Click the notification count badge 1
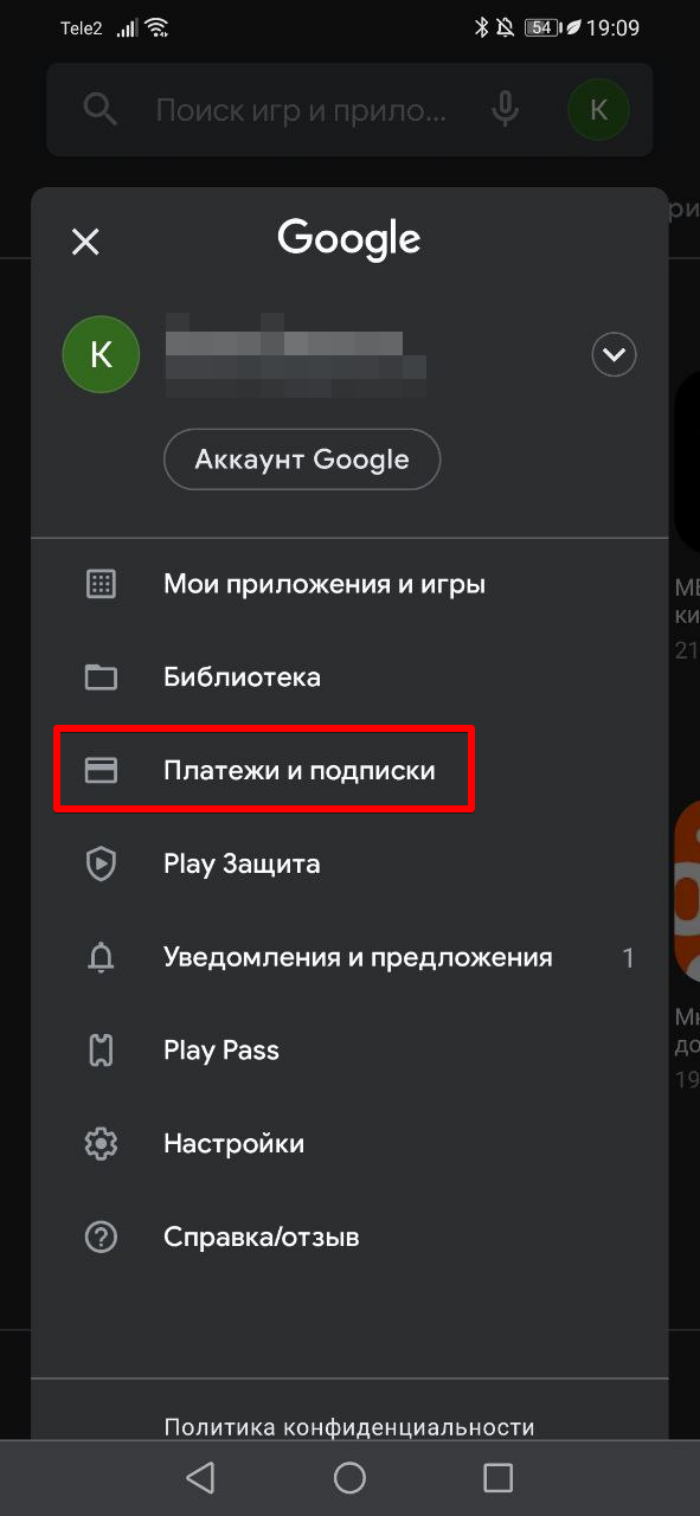 point(628,958)
